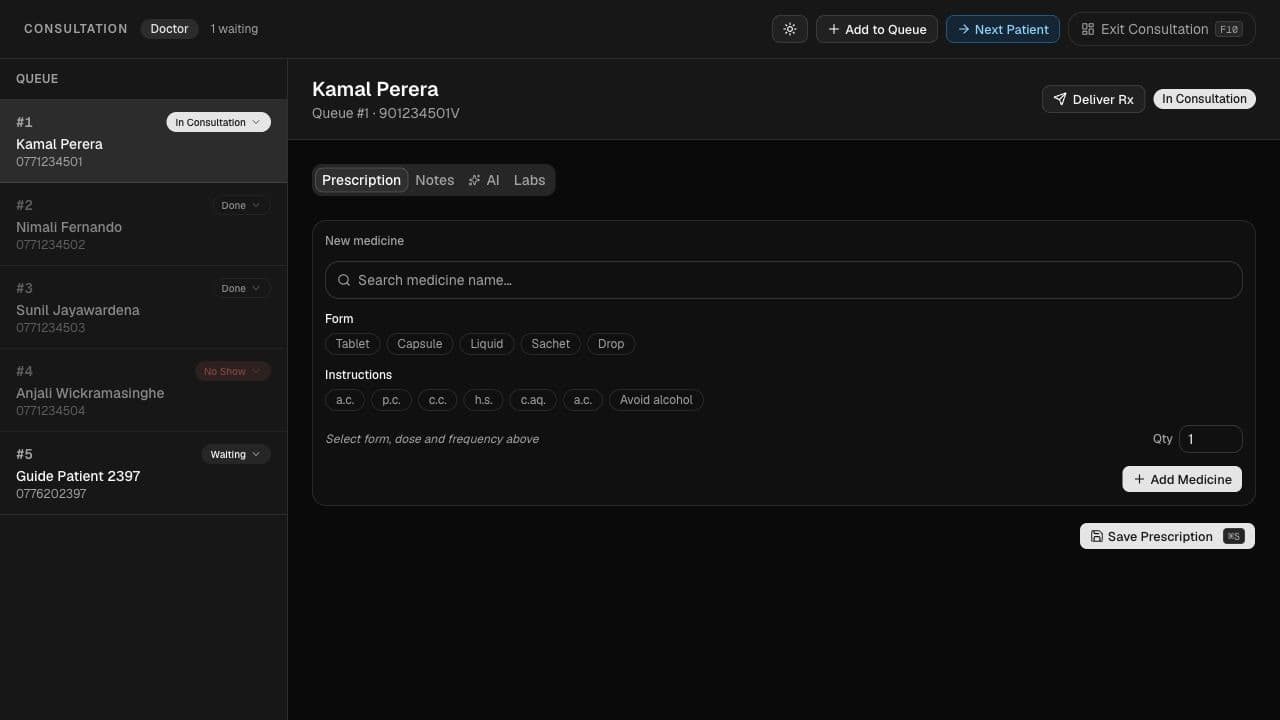Click the Deliver Rx button
1280x720 pixels.
coord(1093,99)
